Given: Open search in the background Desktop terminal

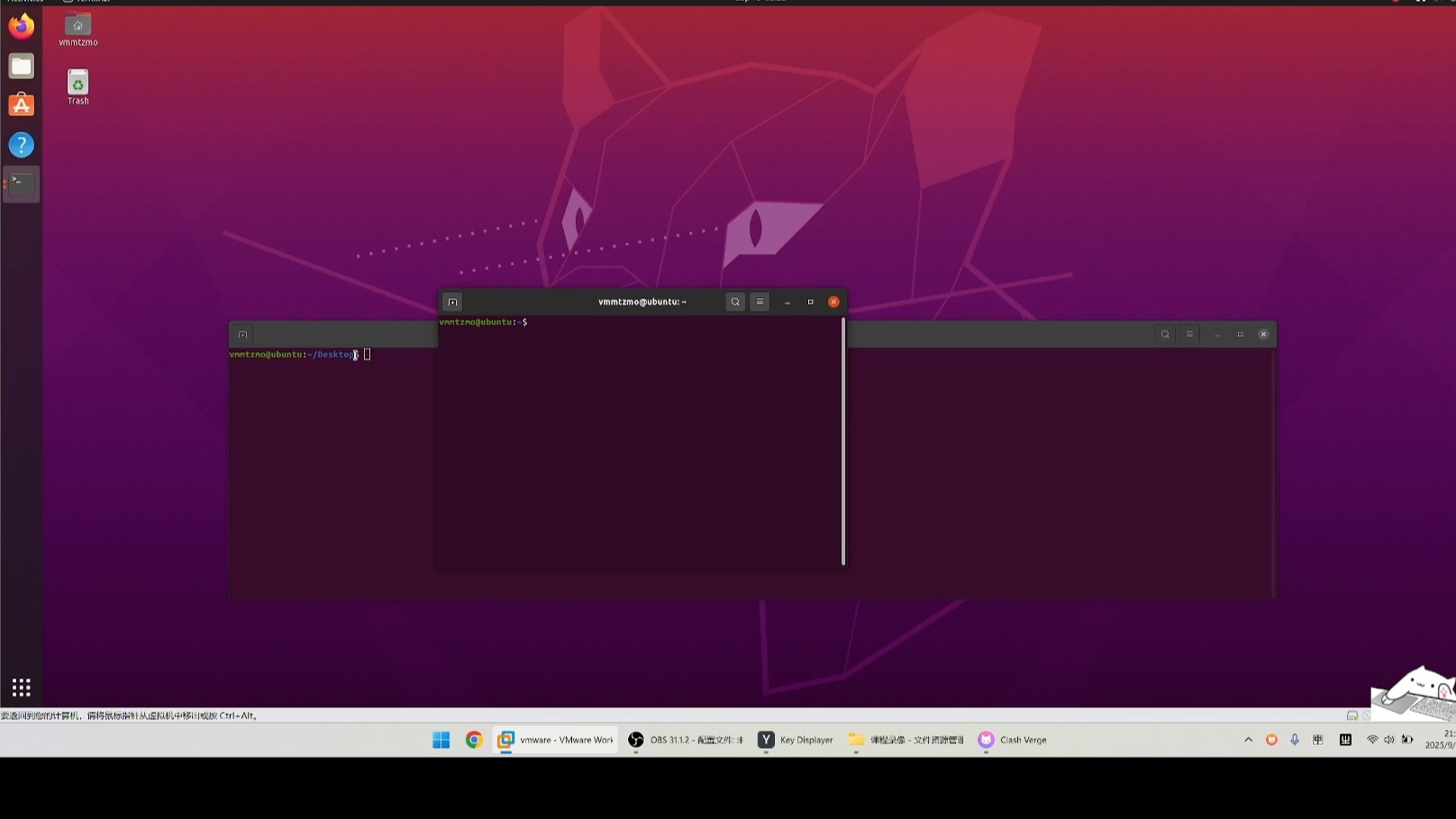Looking at the screenshot, I should pyautogui.click(x=1165, y=334).
